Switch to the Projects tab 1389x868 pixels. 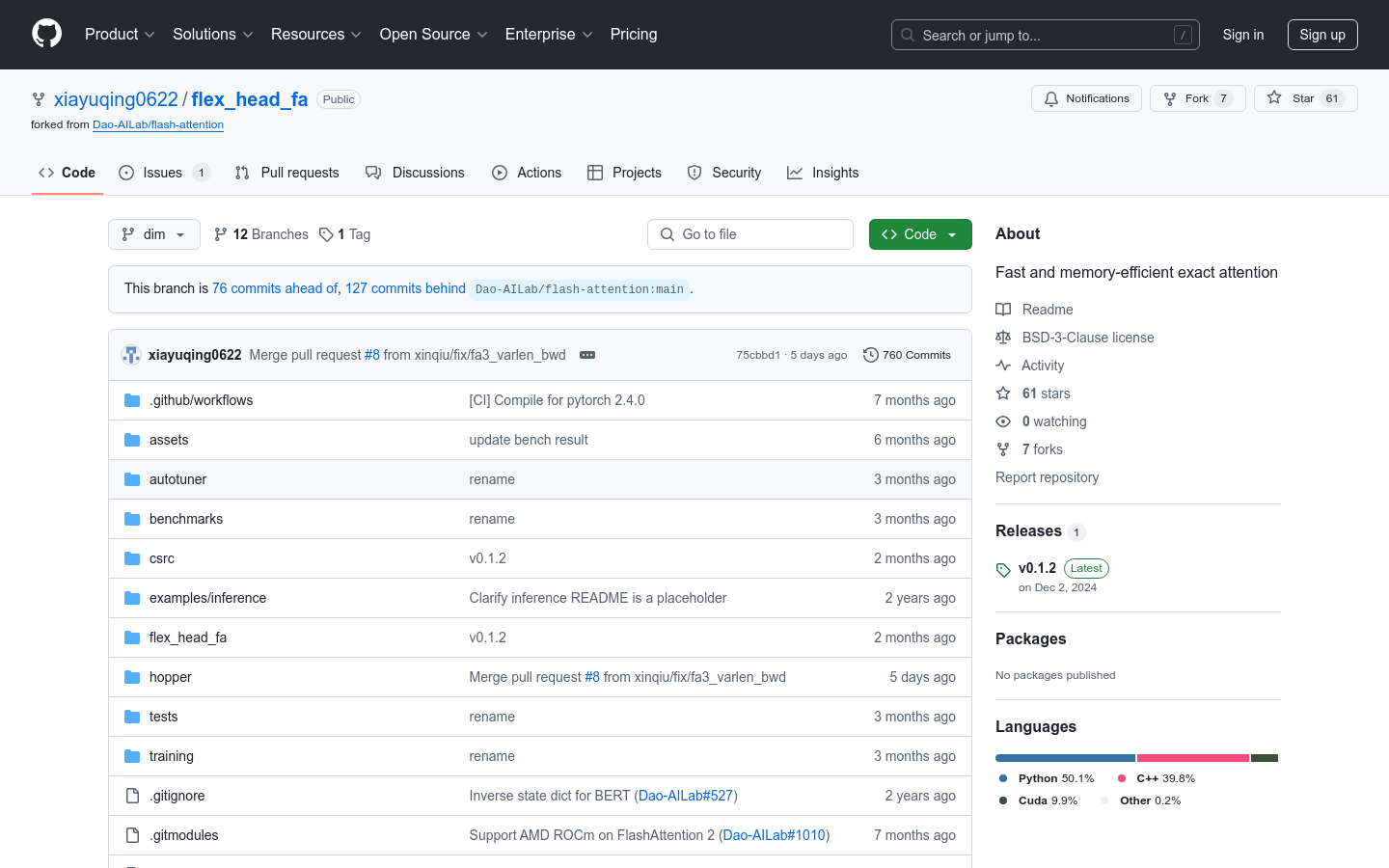pos(624,173)
